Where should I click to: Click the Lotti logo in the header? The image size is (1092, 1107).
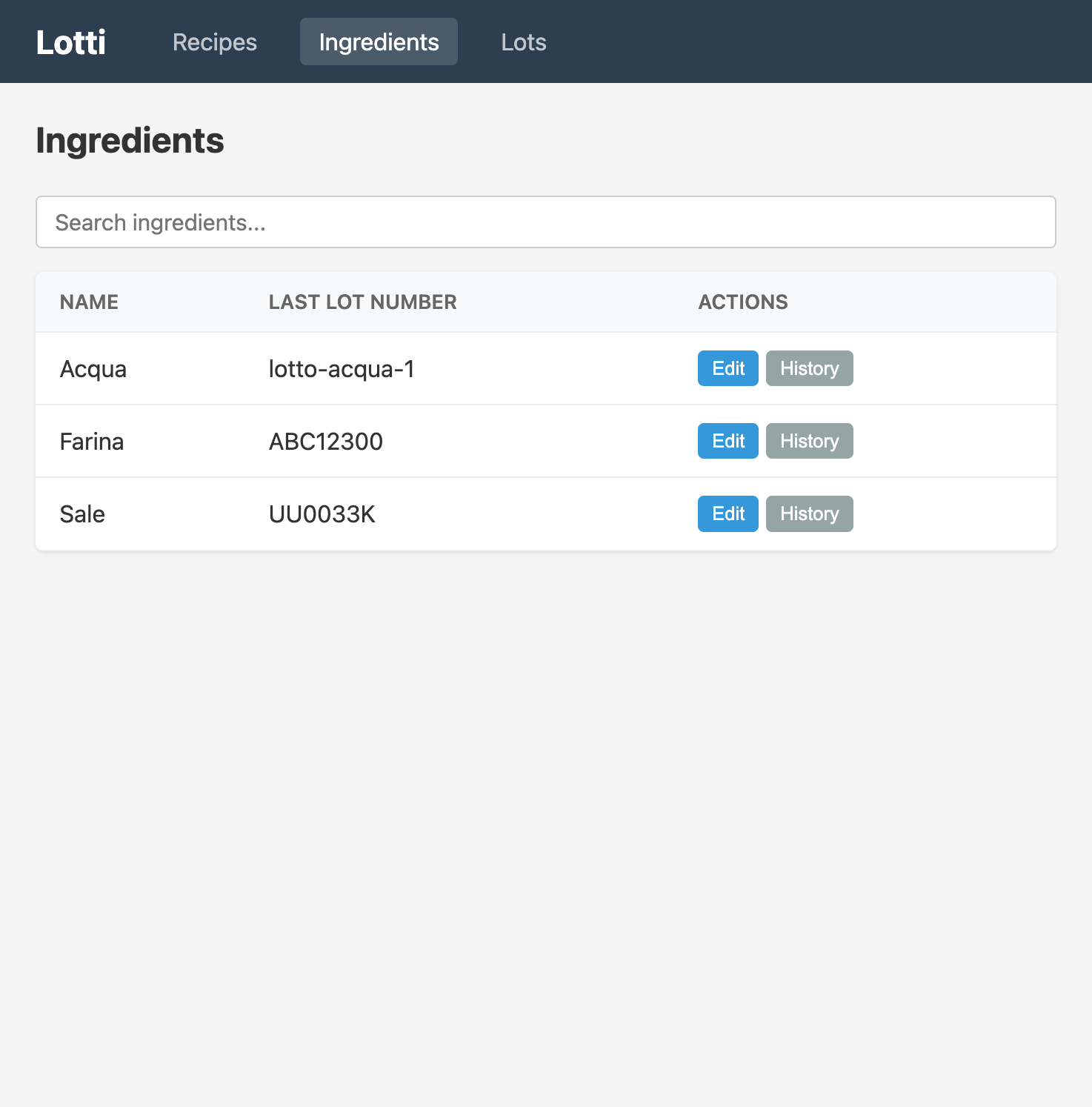pyautogui.click(x=71, y=42)
